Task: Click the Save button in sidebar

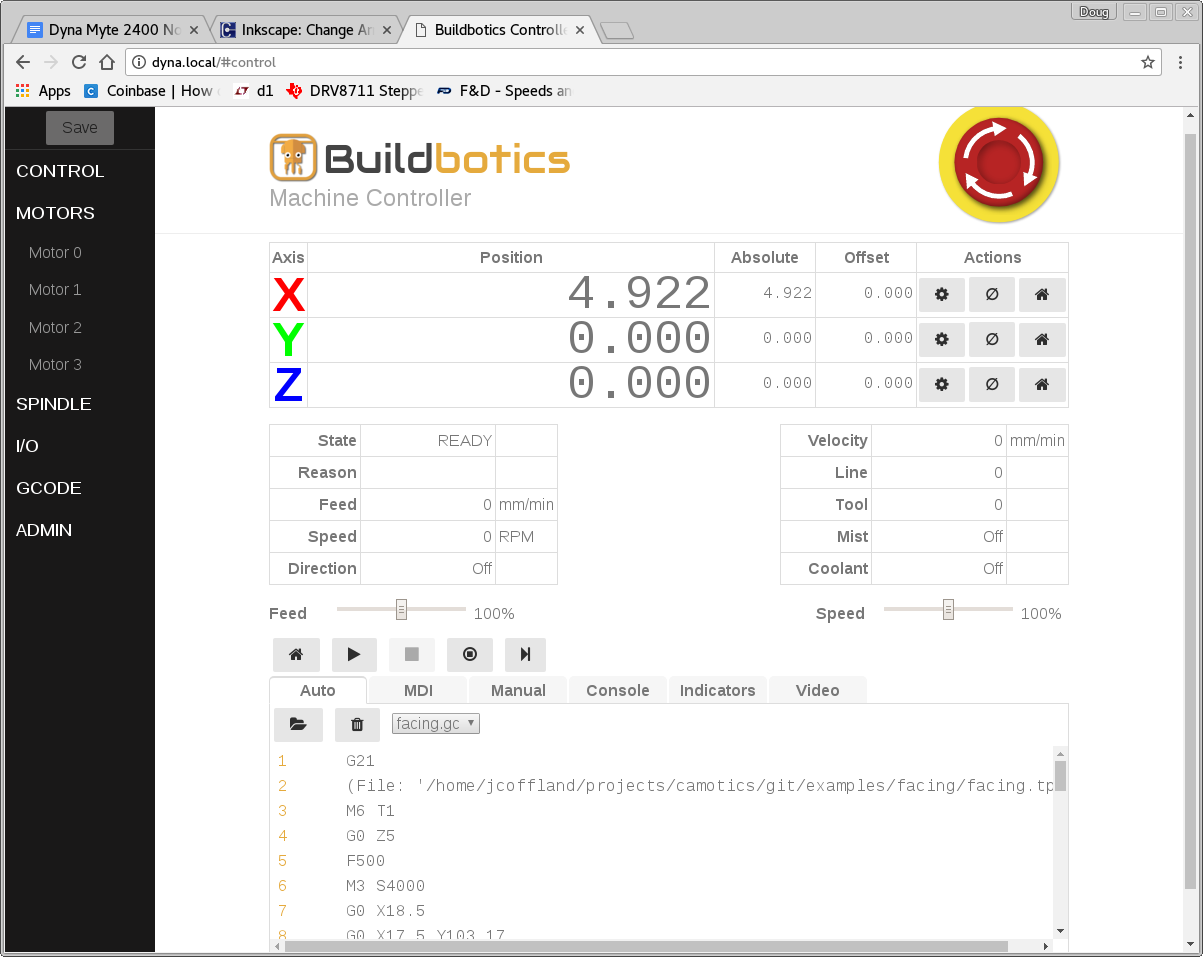Action: pos(80,128)
